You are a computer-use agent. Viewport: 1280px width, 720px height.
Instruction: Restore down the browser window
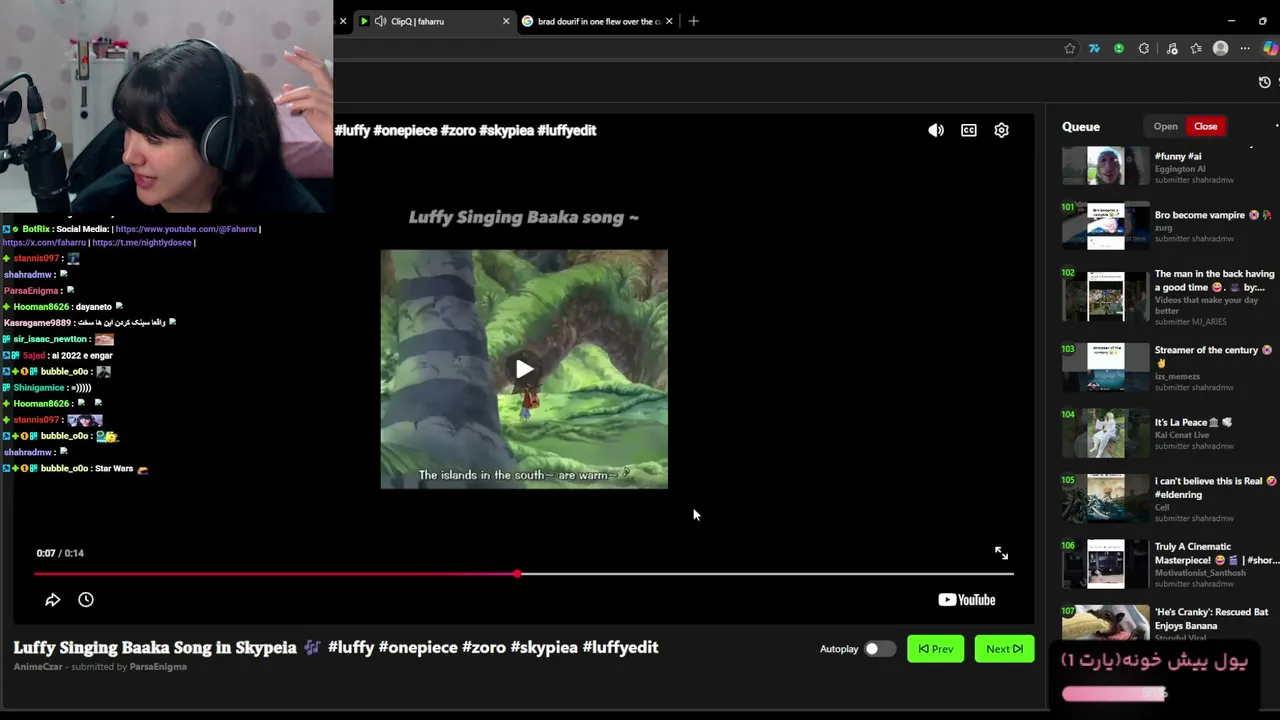pyautogui.click(x=1262, y=21)
